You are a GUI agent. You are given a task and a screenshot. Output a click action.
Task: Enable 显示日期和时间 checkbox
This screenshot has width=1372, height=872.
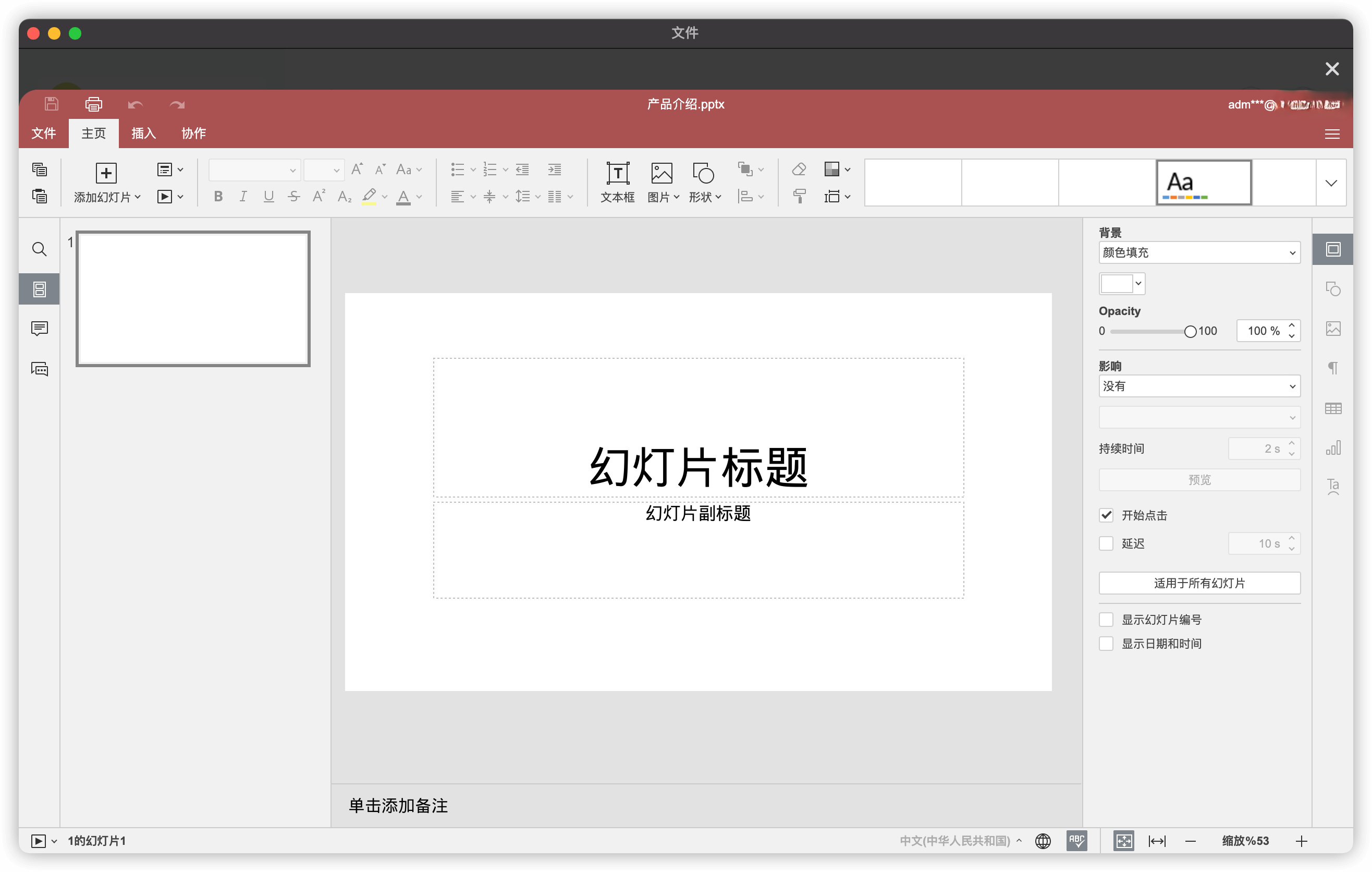pos(1106,644)
